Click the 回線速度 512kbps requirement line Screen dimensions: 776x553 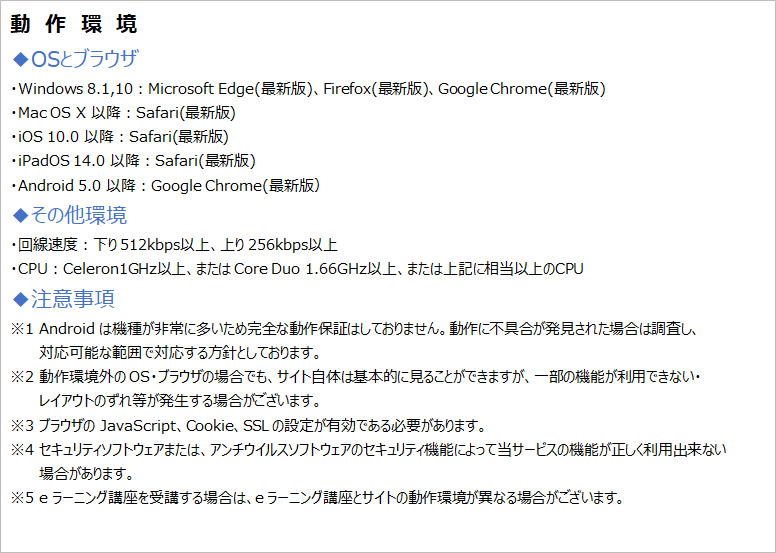coord(174,245)
